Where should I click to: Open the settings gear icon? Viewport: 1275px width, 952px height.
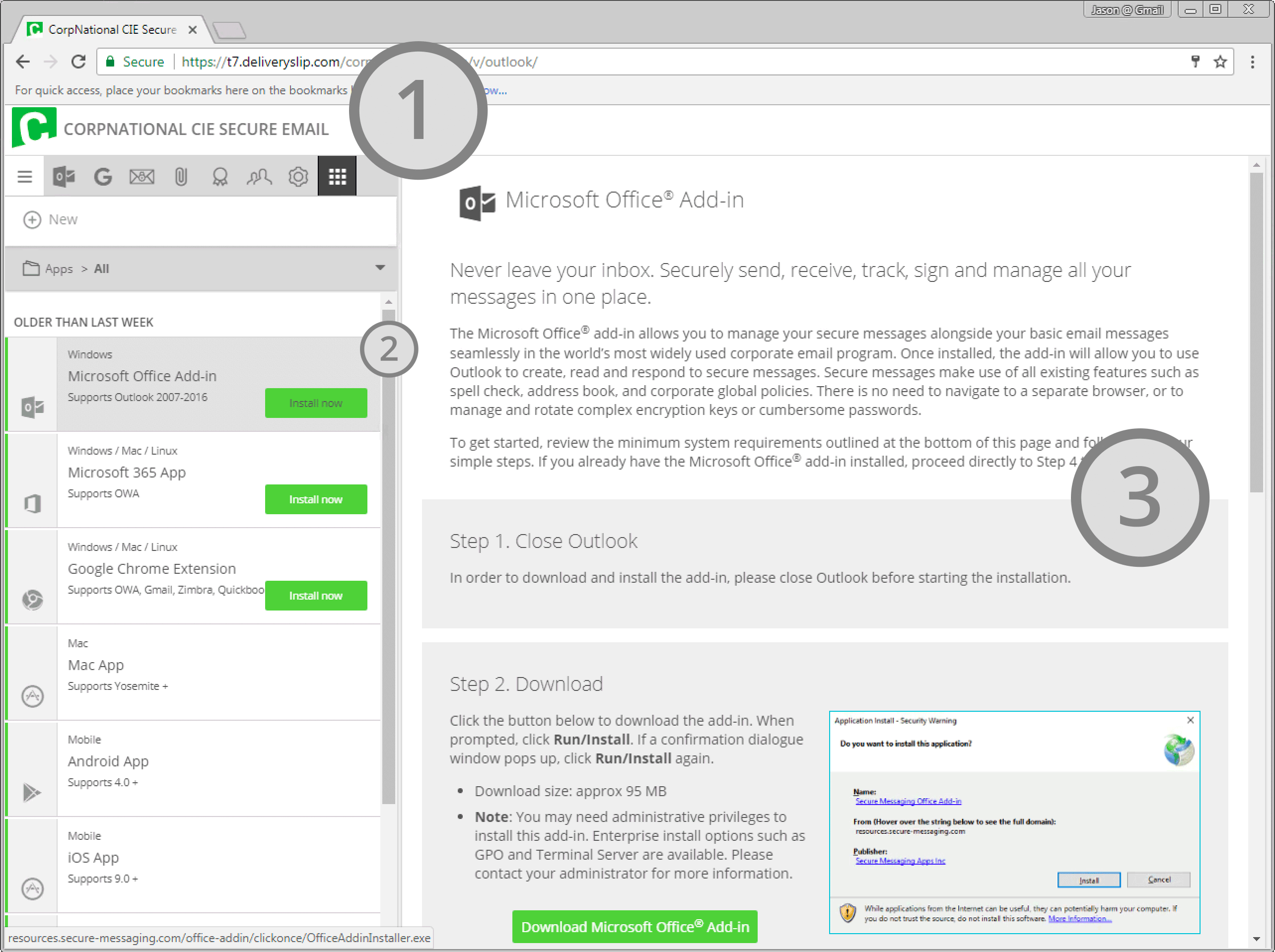click(x=298, y=176)
